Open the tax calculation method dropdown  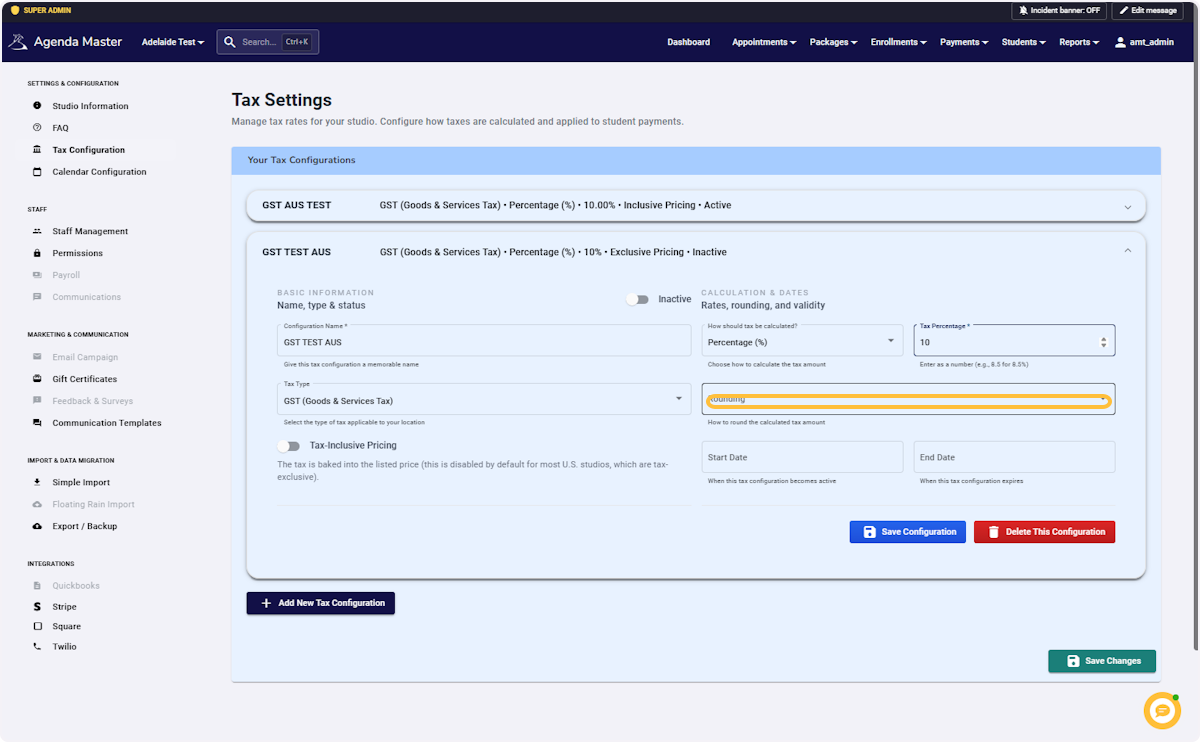pyautogui.click(x=802, y=342)
